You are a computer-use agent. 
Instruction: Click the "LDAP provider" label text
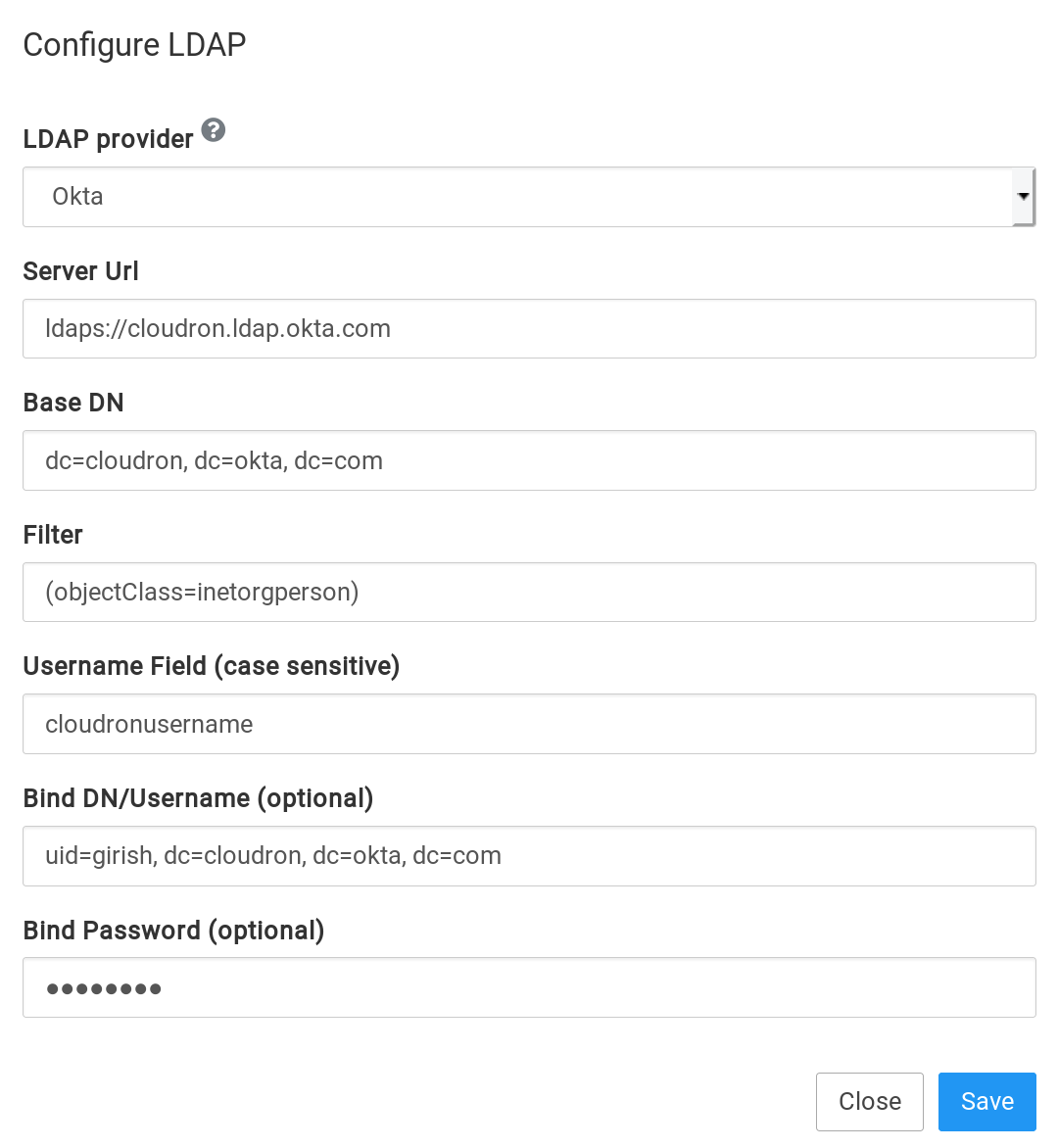108,139
